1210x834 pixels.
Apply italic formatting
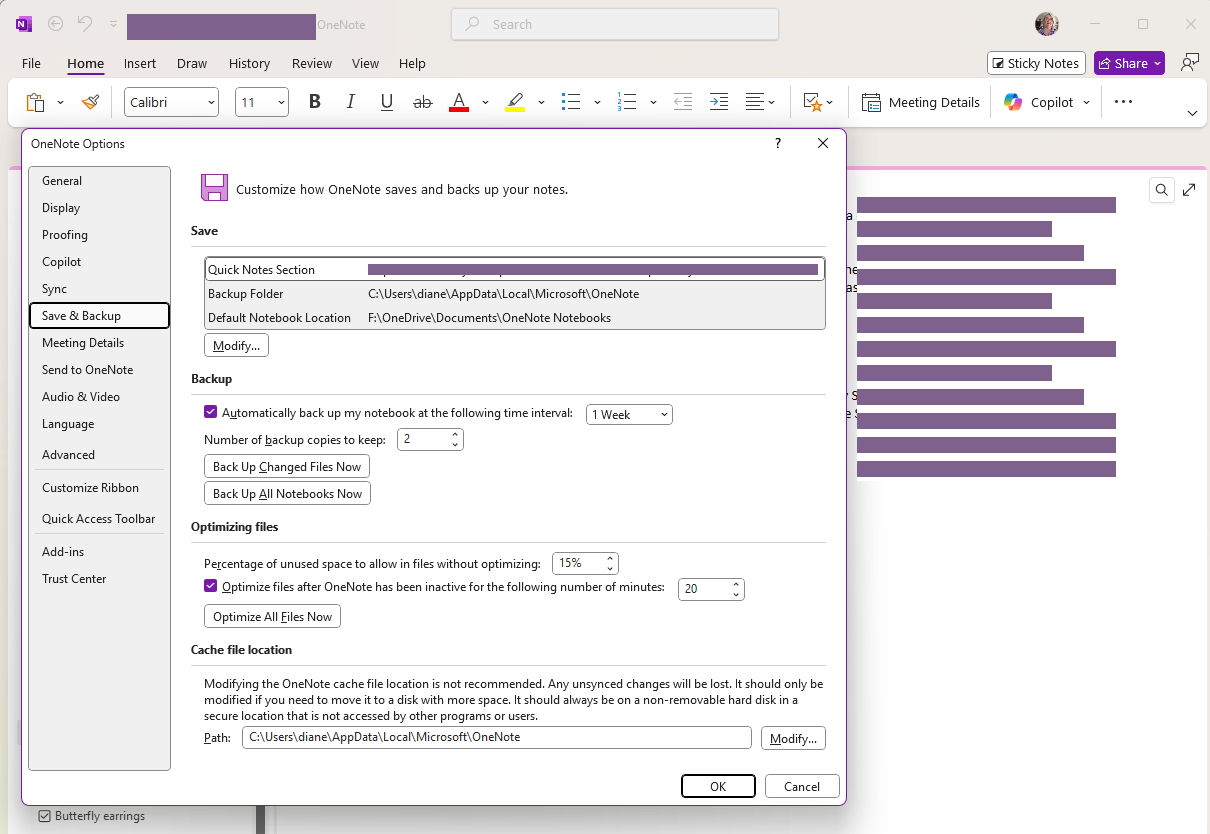click(x=350, y=101)
